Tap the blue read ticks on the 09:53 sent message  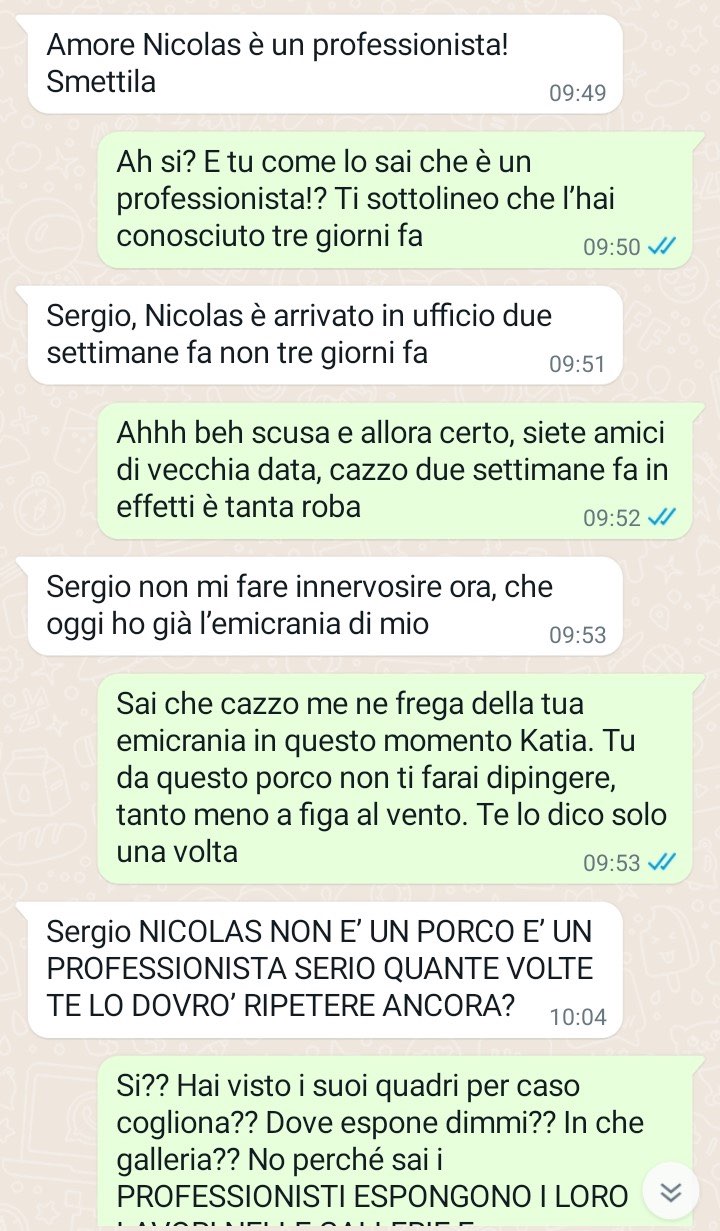tap(663, 862)
